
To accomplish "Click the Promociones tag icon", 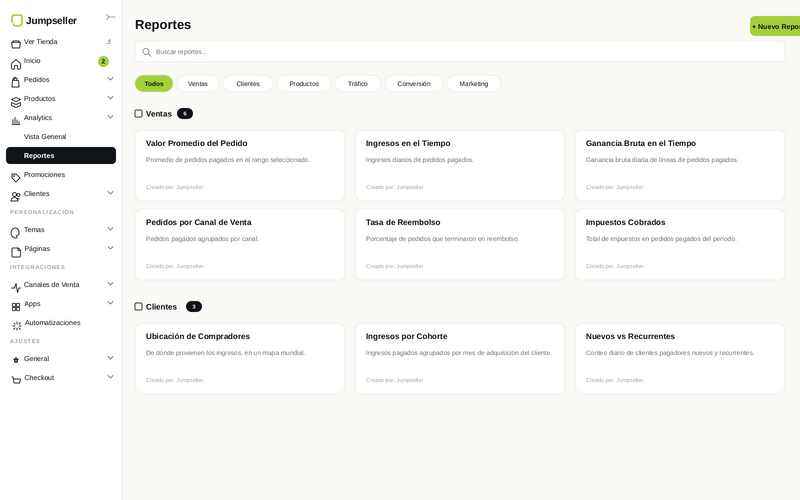I will pyautogui.click(x=16, y=178).
